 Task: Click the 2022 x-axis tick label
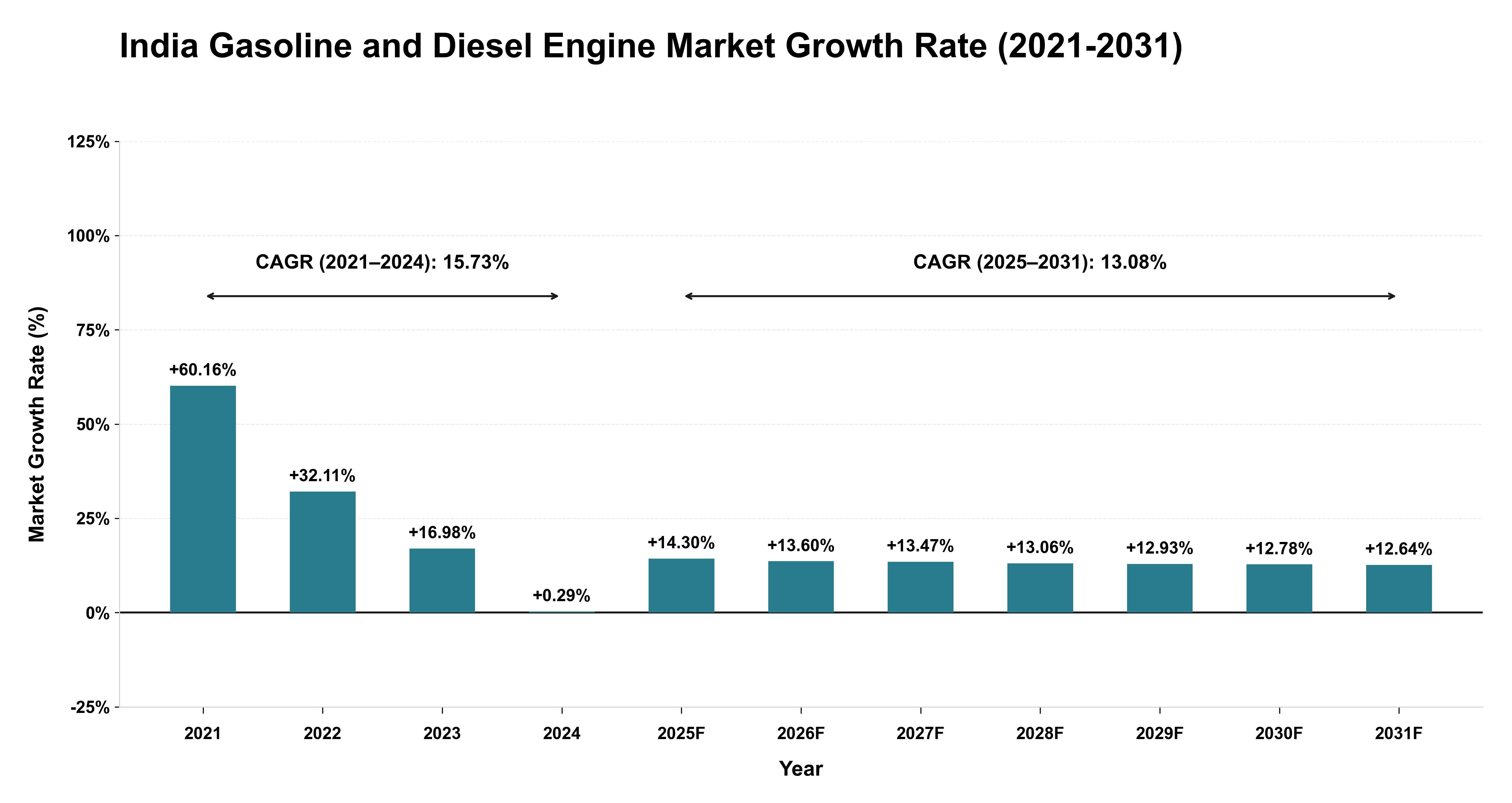[x=322, y=734]
